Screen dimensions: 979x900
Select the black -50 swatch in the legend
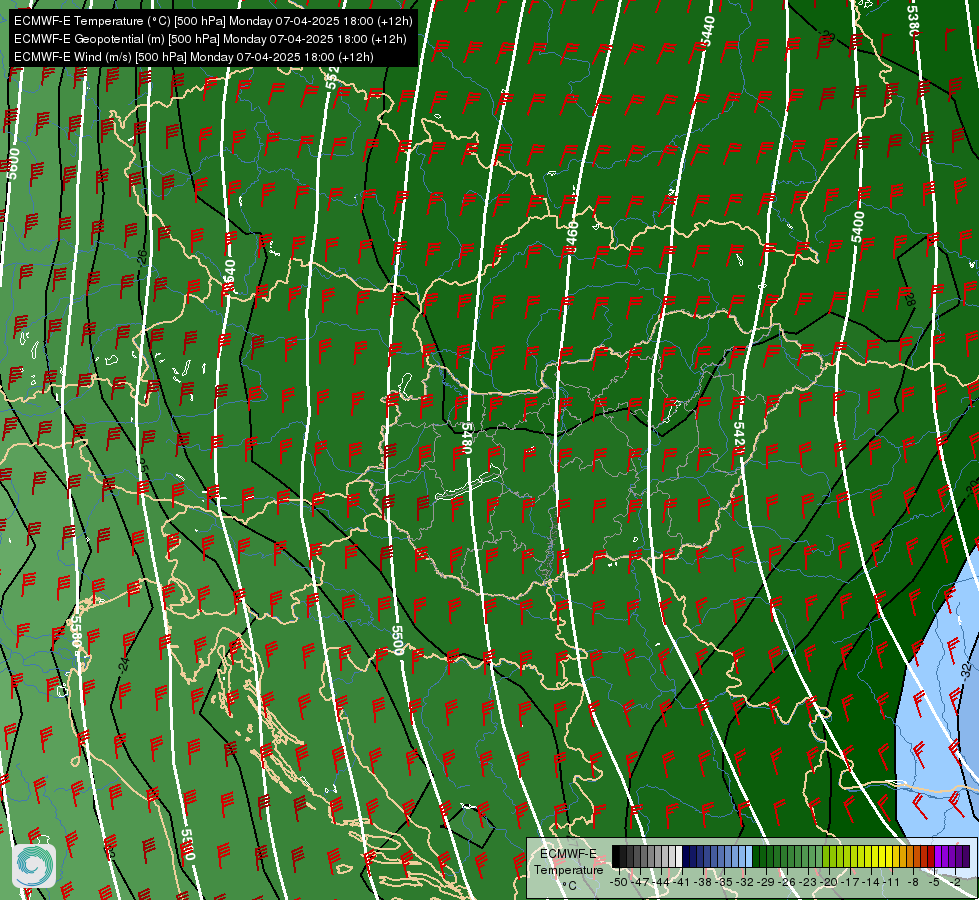point(616,856)
